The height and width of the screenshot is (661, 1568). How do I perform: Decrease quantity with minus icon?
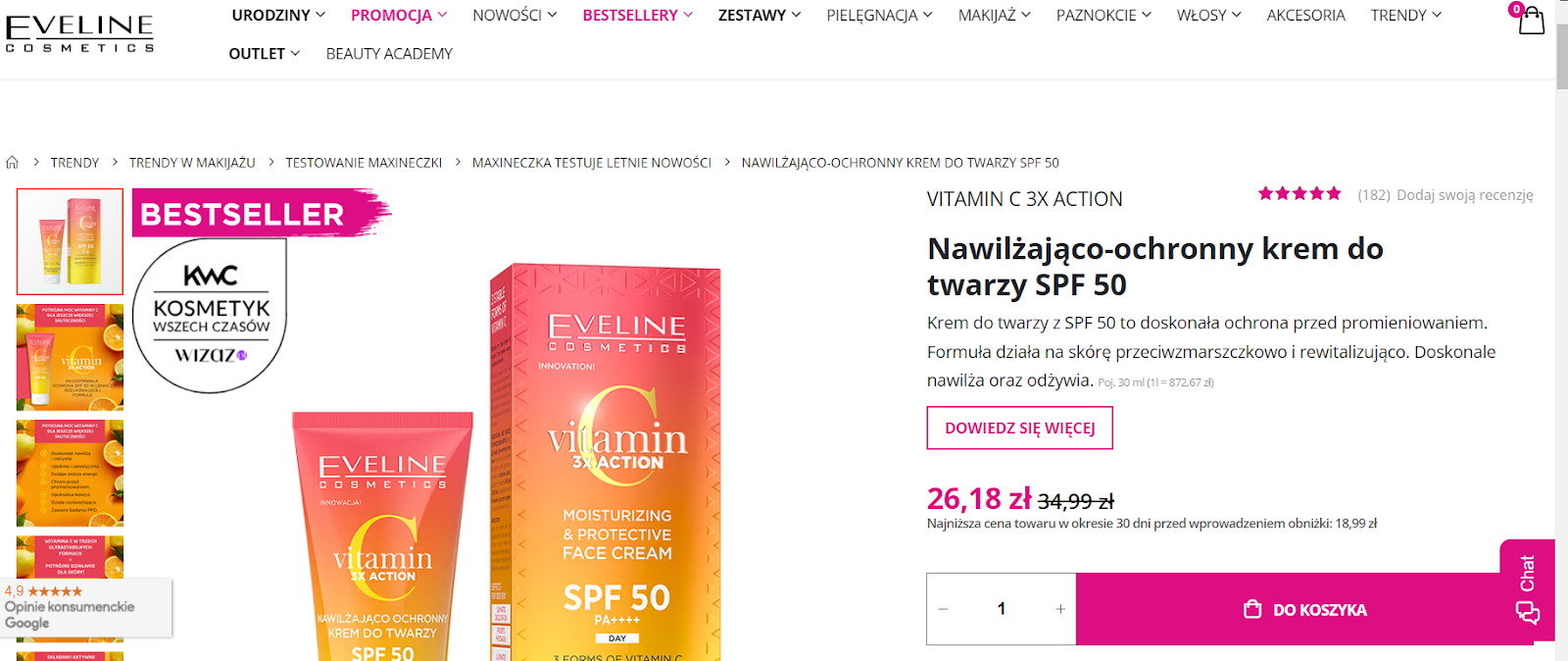(x=943, y=609)
